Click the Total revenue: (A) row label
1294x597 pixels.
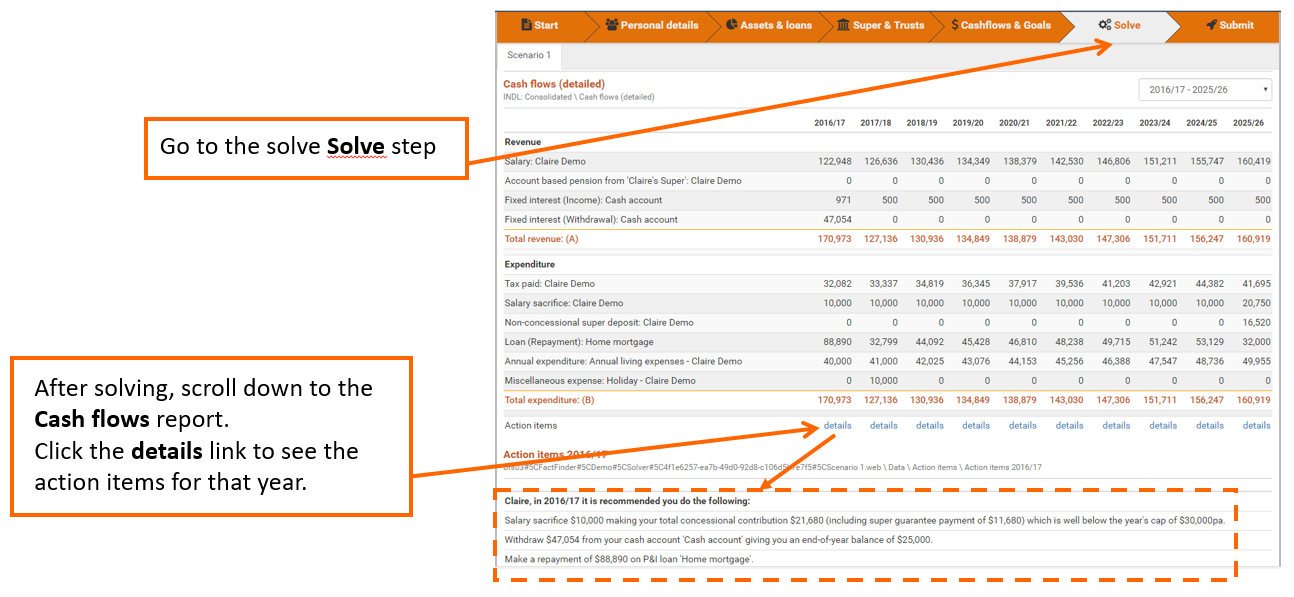pyautogui.click(x=541, y=240)
